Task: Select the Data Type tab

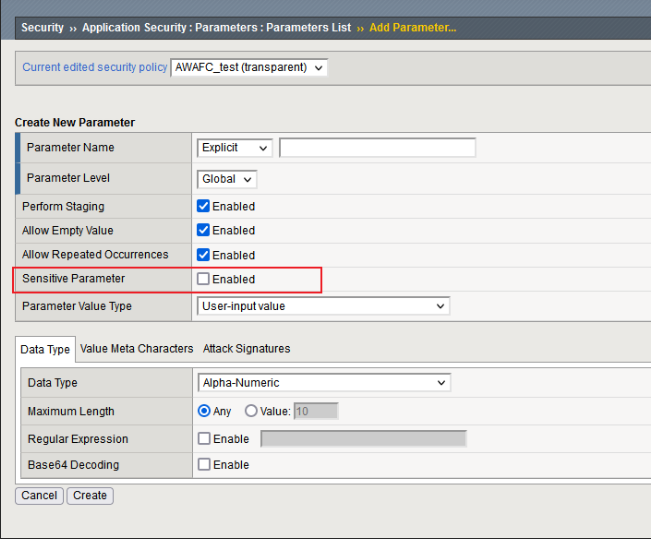Action: (45, 349)
